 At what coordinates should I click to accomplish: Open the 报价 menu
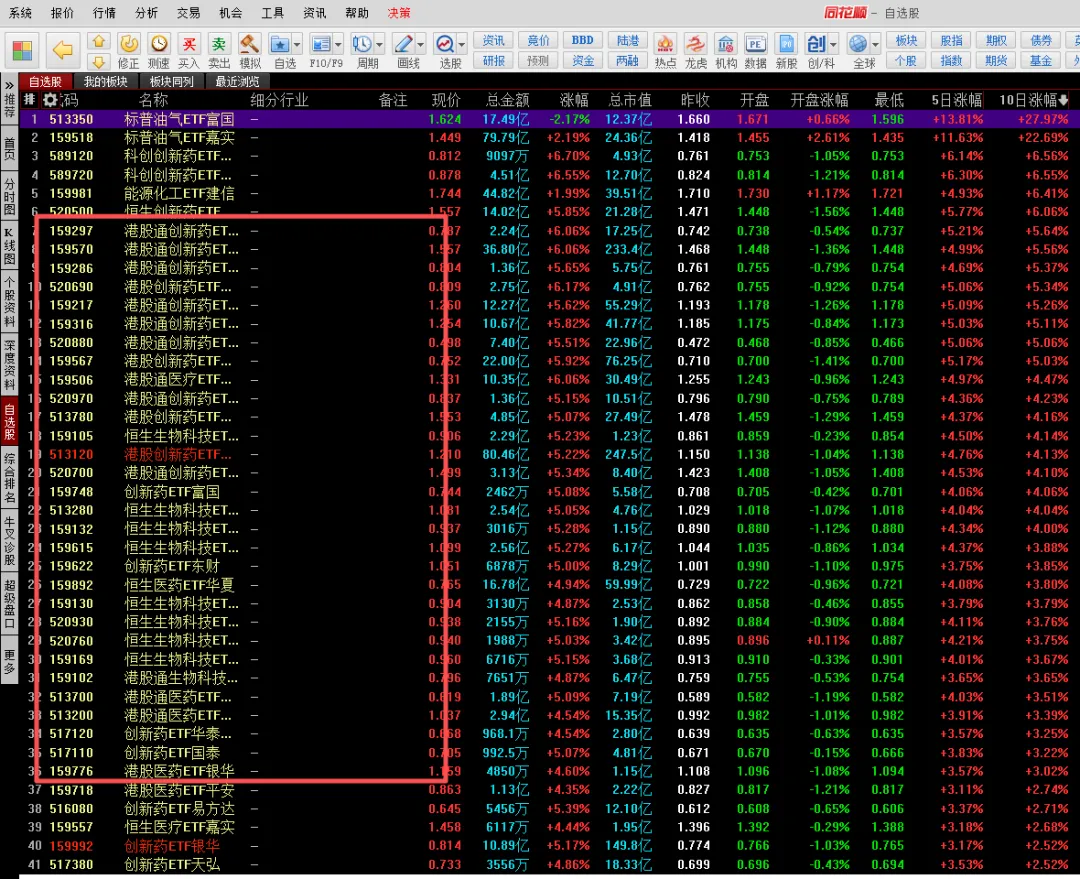(x=63, y=13)
